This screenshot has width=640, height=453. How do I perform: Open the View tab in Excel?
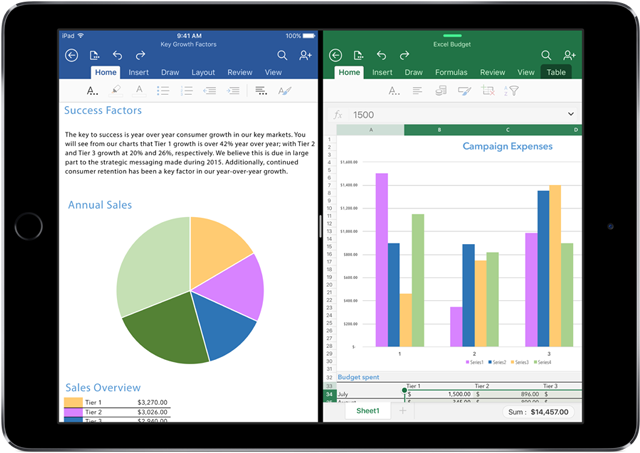(x=526, y=72)
